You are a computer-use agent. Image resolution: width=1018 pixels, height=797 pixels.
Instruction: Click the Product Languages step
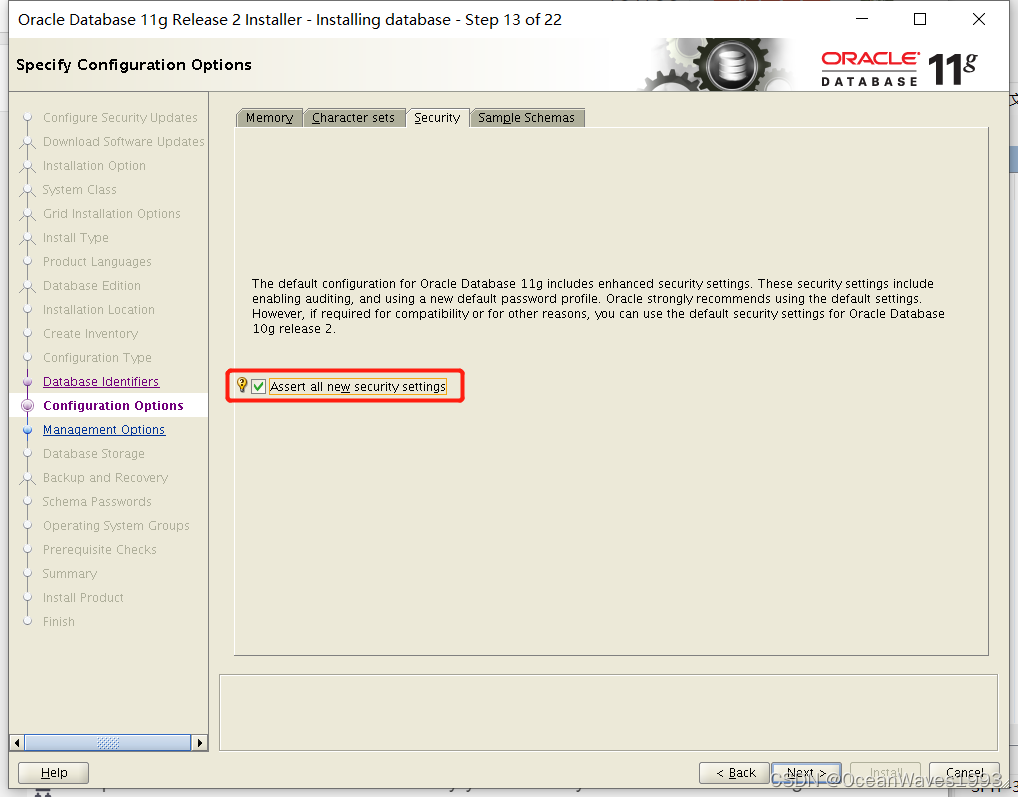(x=97, y=262)
